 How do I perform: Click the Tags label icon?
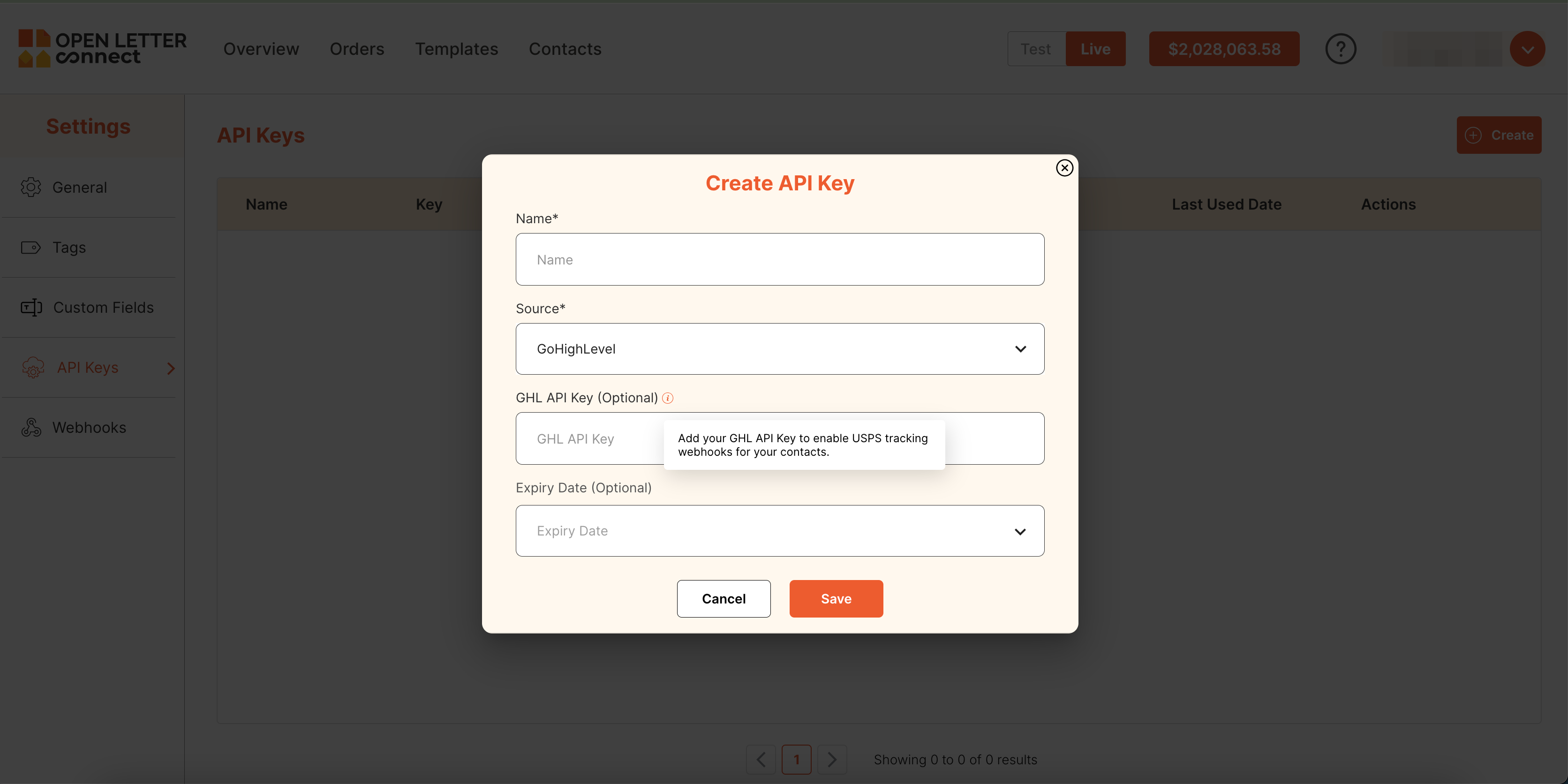[31, 248]
